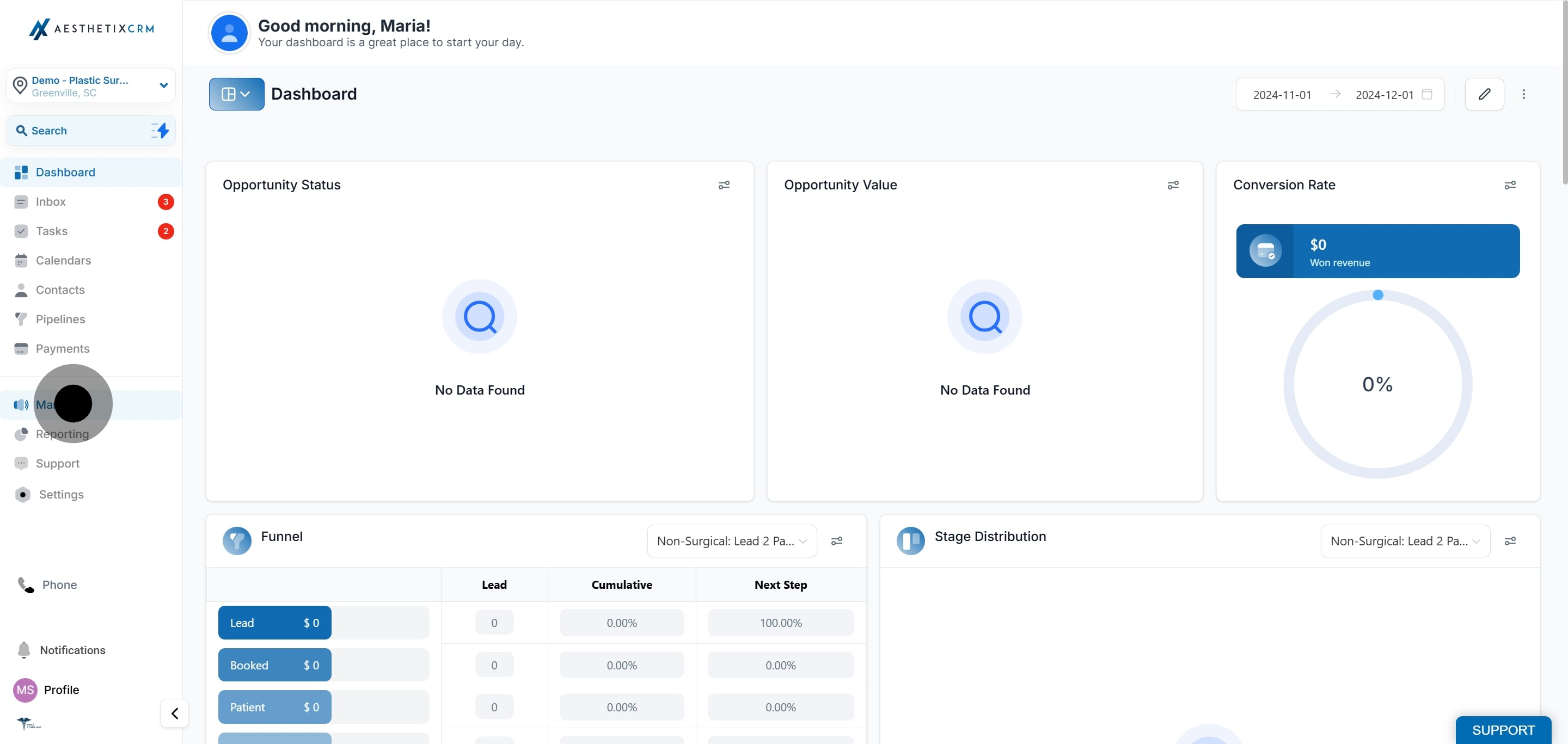The width and height of the screenshot is (1568, 744).
Task: Go to Pipelines in the sidebar
Action: coord(60,319)
